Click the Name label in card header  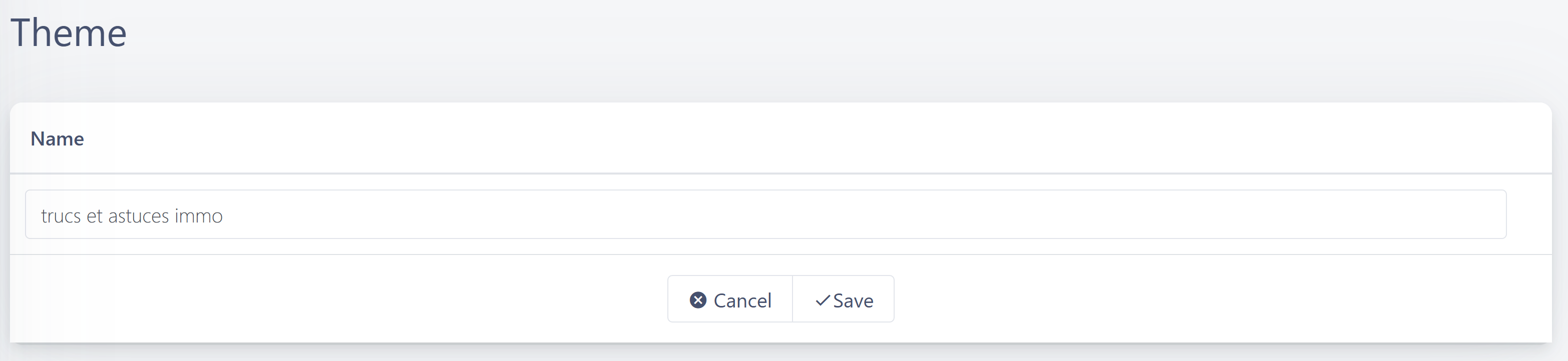pos(57,138)
